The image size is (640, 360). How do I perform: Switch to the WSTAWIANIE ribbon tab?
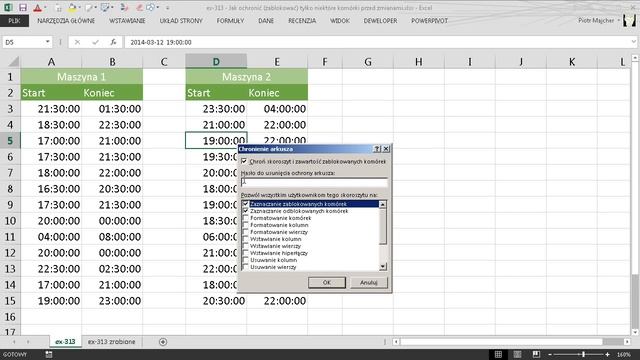click(x=127, y=20)
